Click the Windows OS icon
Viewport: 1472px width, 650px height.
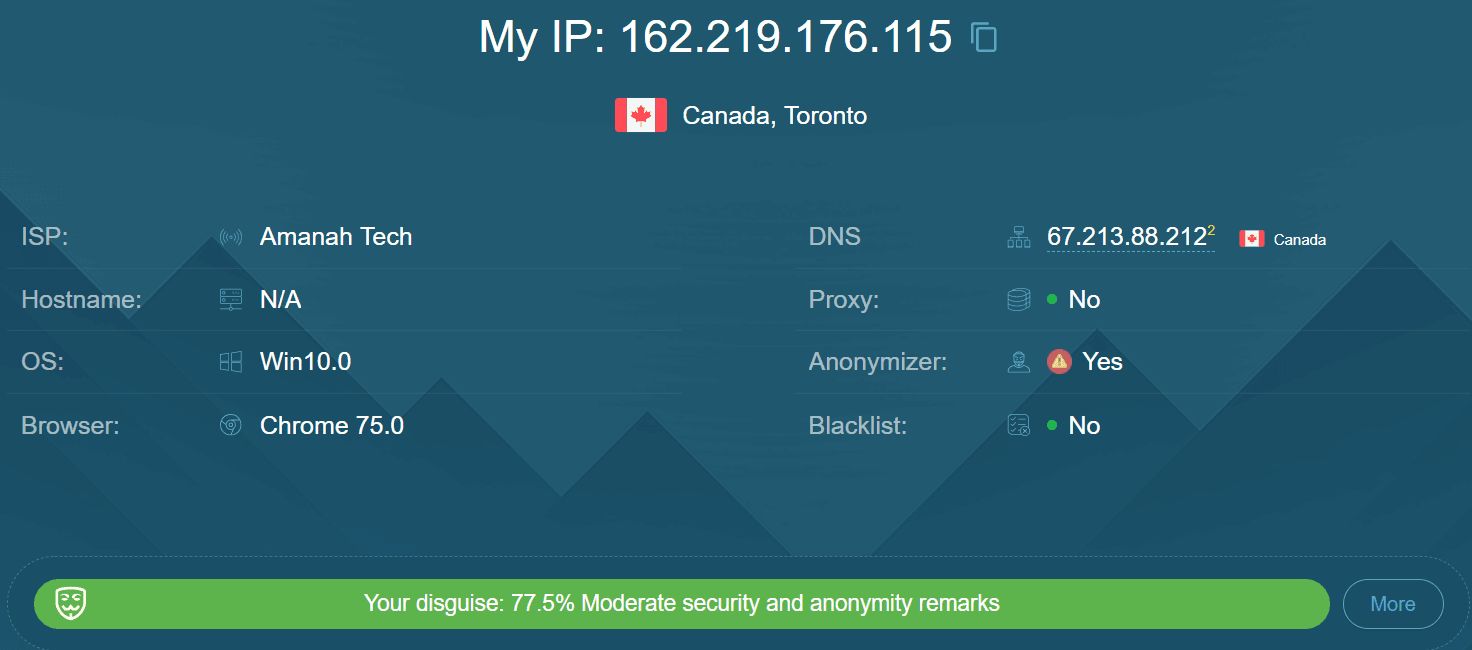click(231, 362)
